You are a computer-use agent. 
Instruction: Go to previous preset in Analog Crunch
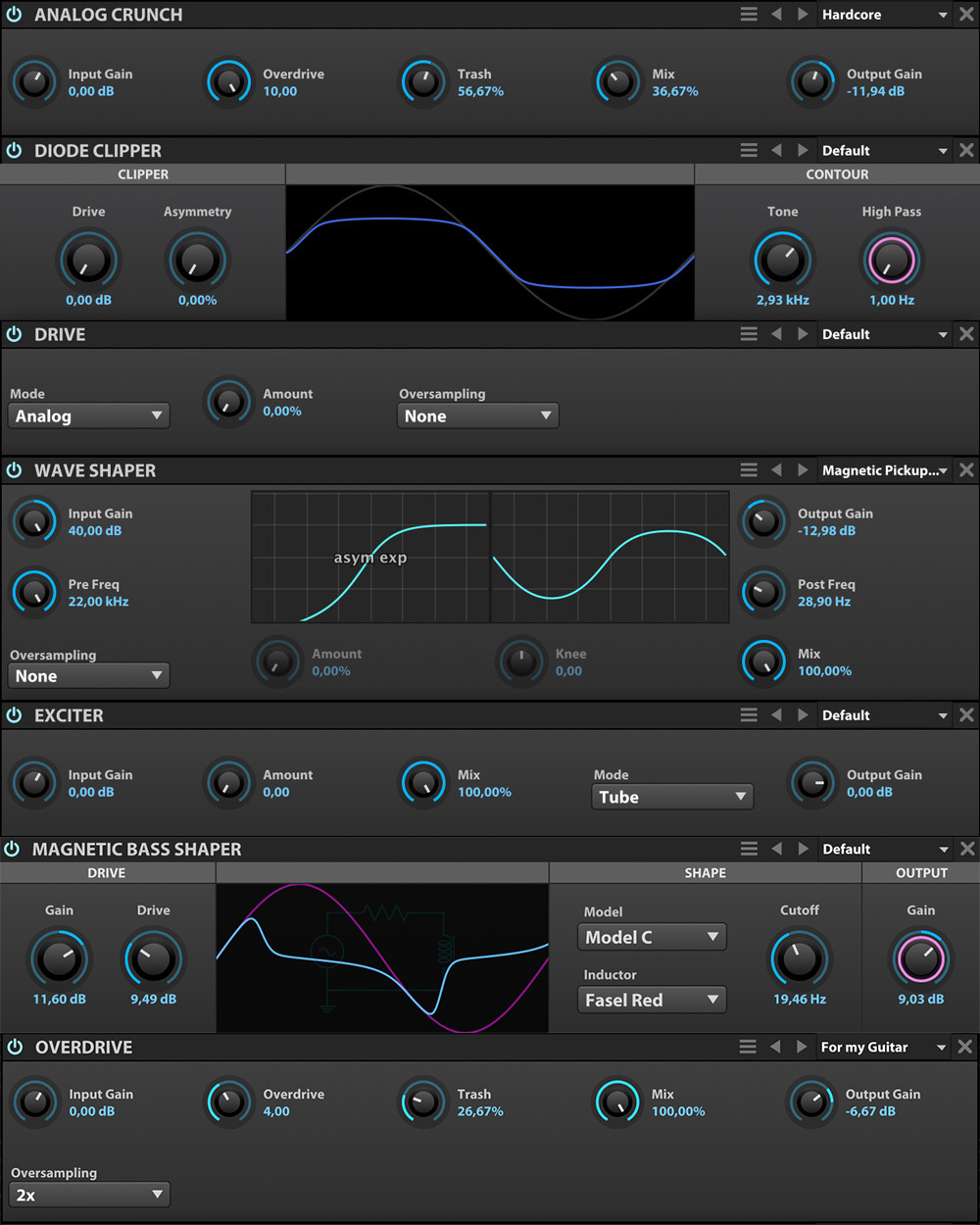pyautogui.click(x=776, y=15)
